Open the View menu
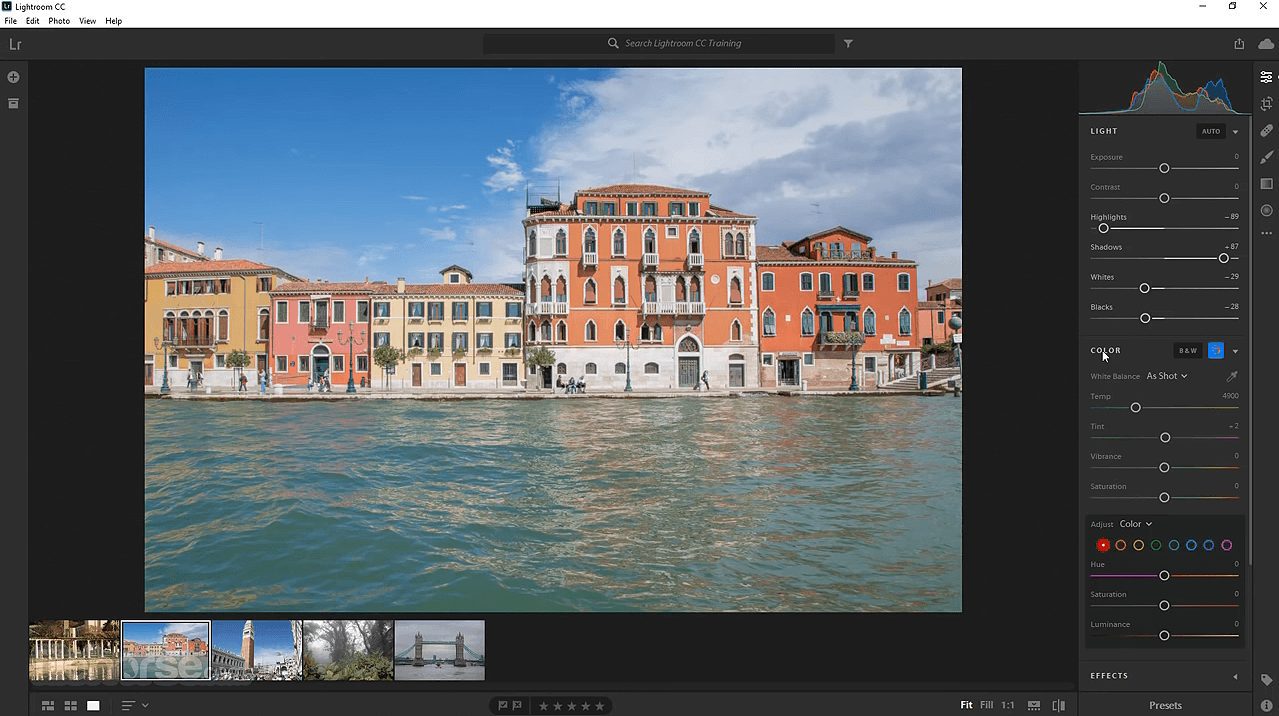 87,20
